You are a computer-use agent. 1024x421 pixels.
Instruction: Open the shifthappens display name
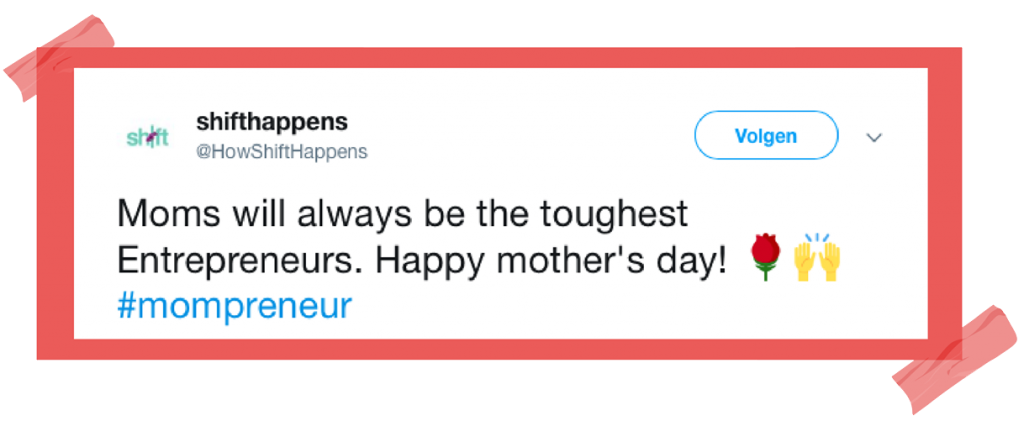(272, 121)
